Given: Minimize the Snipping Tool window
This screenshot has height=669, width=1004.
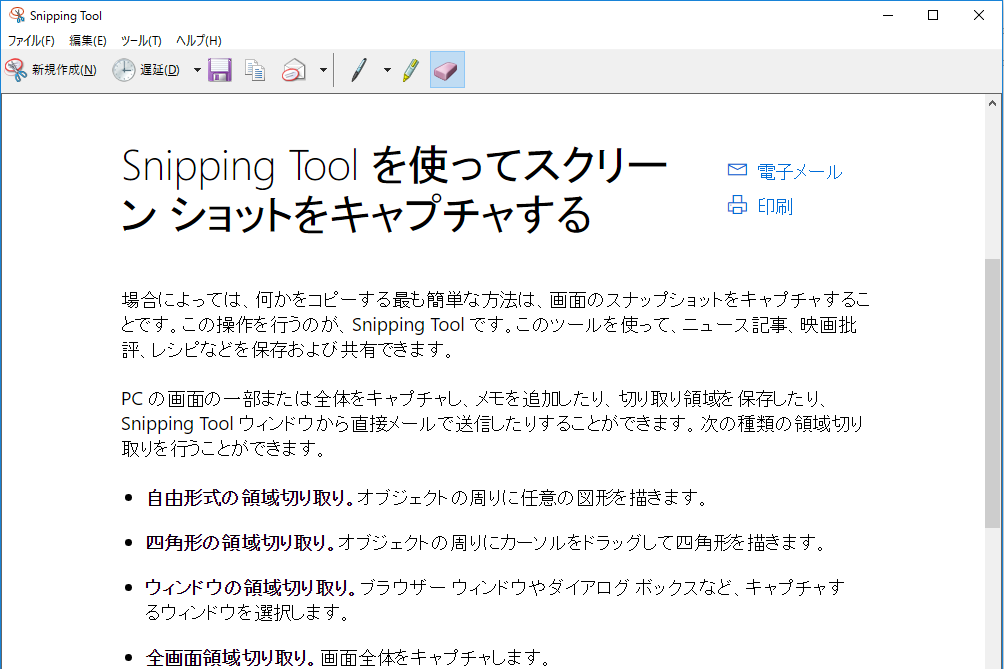Looking at the screenshot, I should [887, 15].
